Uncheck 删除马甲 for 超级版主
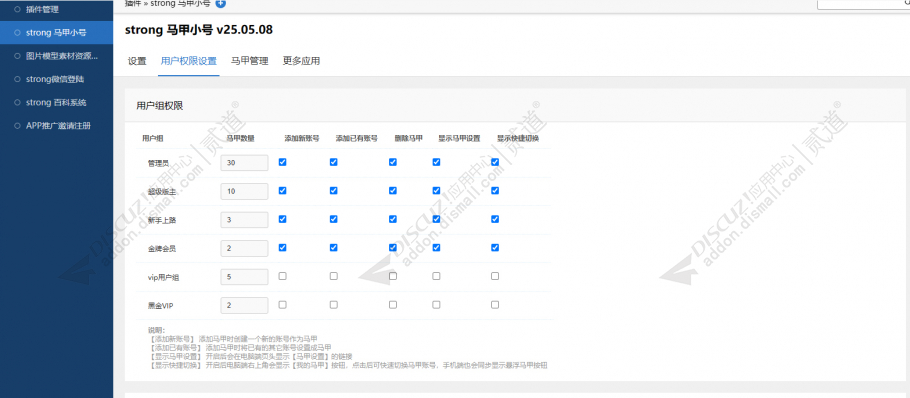 [x=393, y=190]
